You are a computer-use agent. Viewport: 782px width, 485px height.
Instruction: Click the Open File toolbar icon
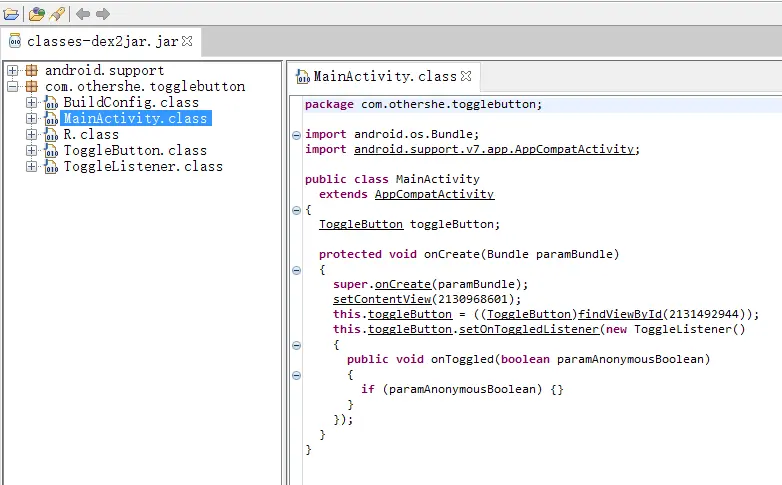11,14
